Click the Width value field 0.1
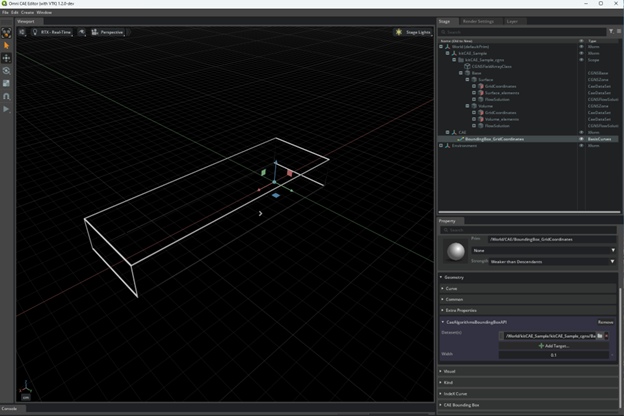Image resolution: width=624 pixels, height=416 pixels. 554,355
